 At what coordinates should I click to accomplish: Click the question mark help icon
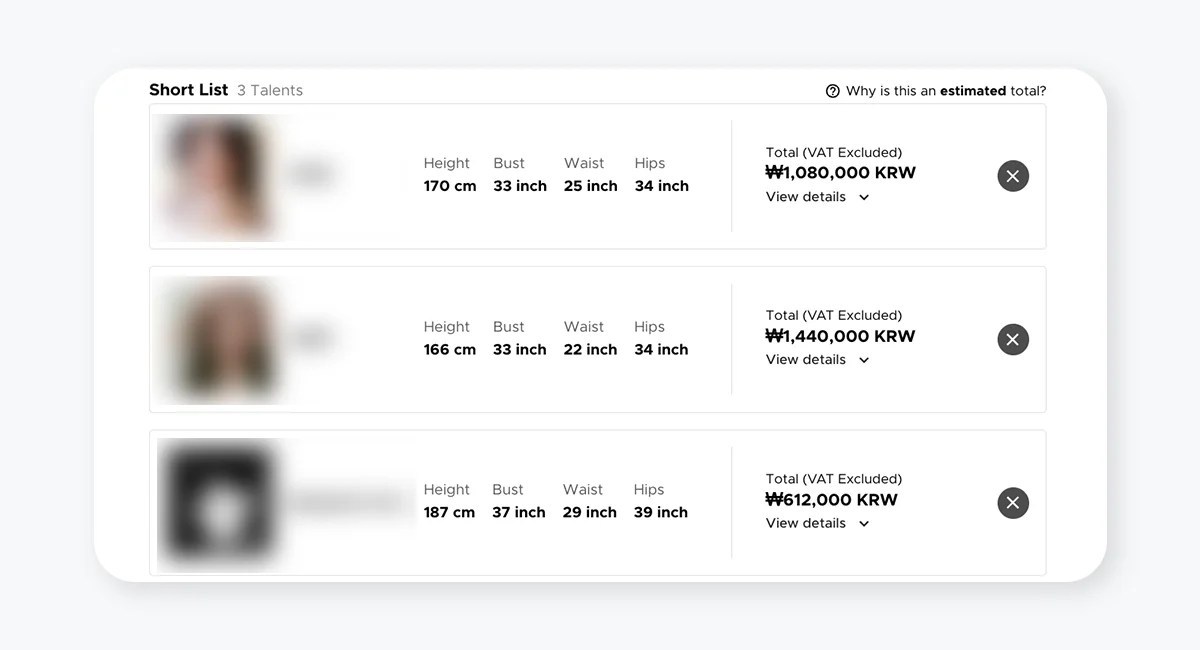[832, 91]
